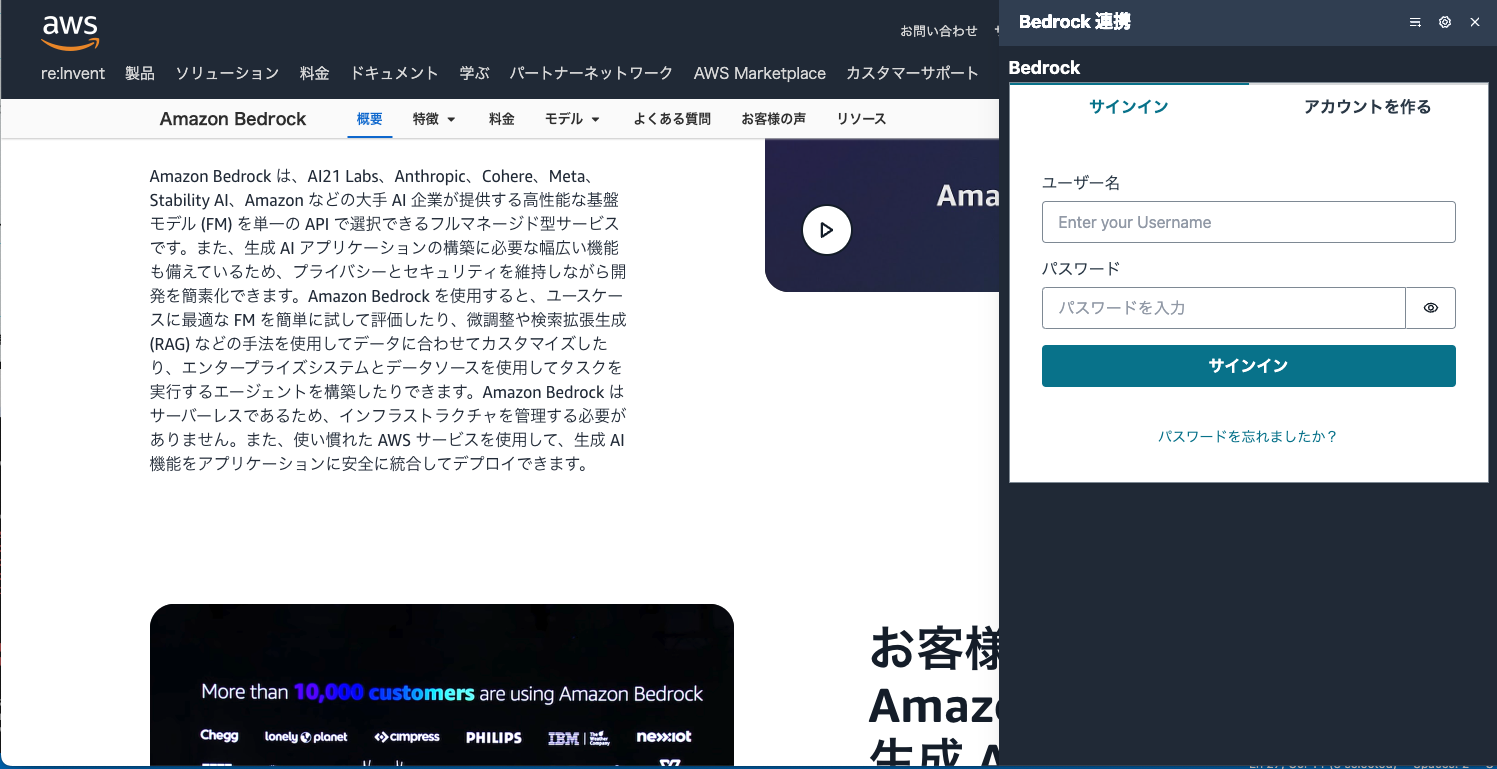Open the リソース tab
This screenshot has height=769, width=1497.
point(861,119)
